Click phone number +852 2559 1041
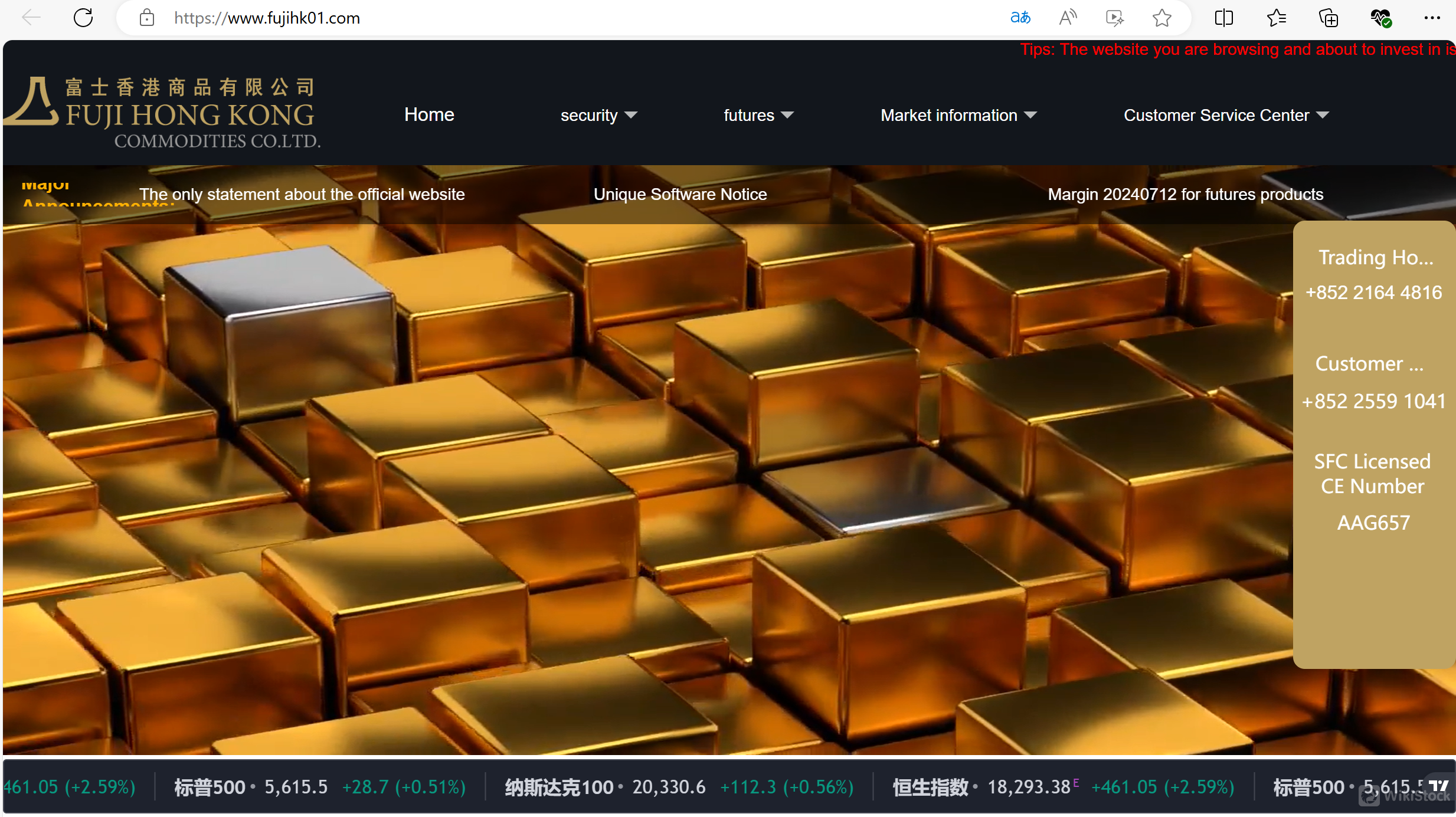The height and width of the screenshot is (817, 1456). pyautogui.click(x=1374, y=401)
